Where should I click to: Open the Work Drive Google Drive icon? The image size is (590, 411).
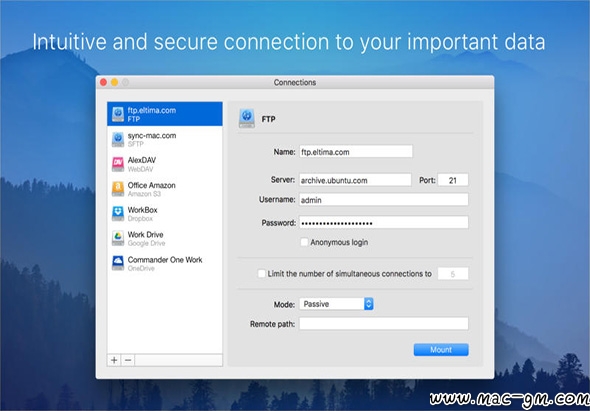[118, 239]
